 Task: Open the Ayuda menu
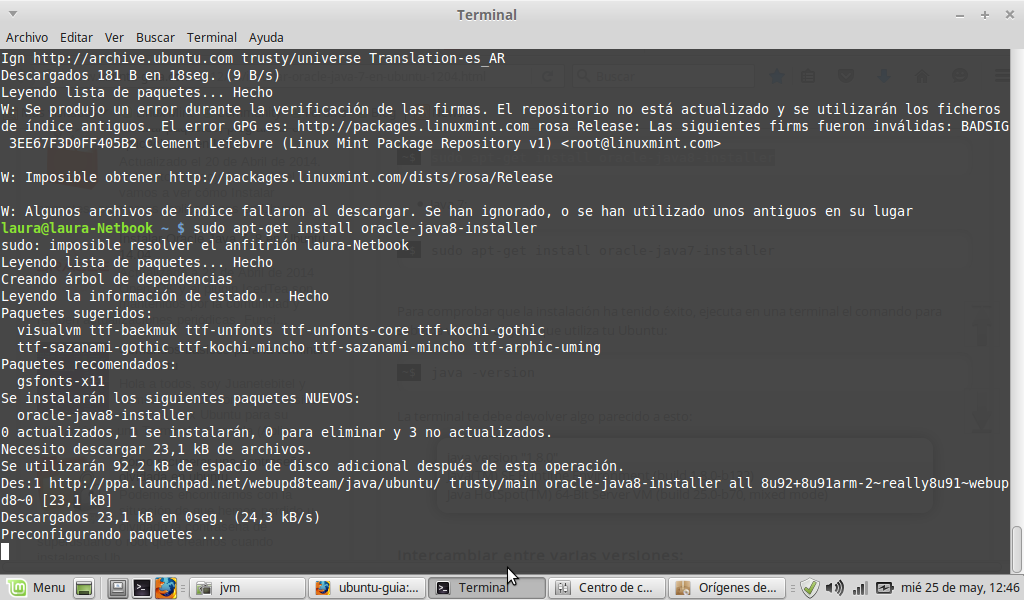click(266, 37)
